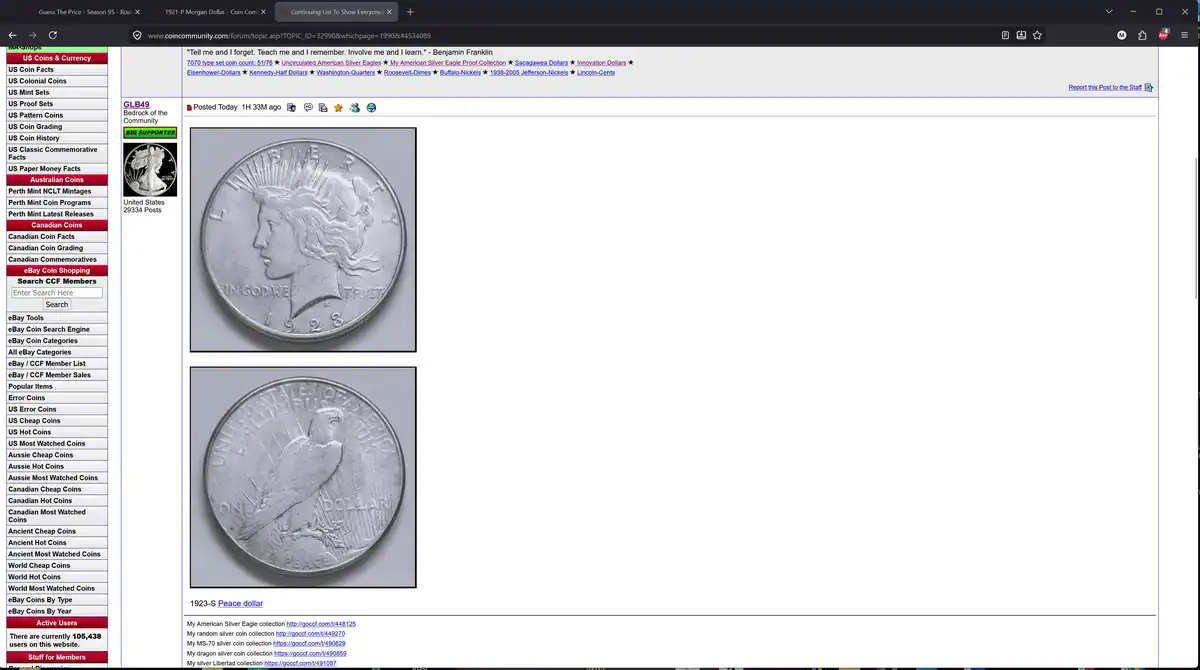Image resolution: width=1200 pixels, height=670 pixels.
Task: Open 'Error Coins' sidebar item
Action: tap(56, 398)
